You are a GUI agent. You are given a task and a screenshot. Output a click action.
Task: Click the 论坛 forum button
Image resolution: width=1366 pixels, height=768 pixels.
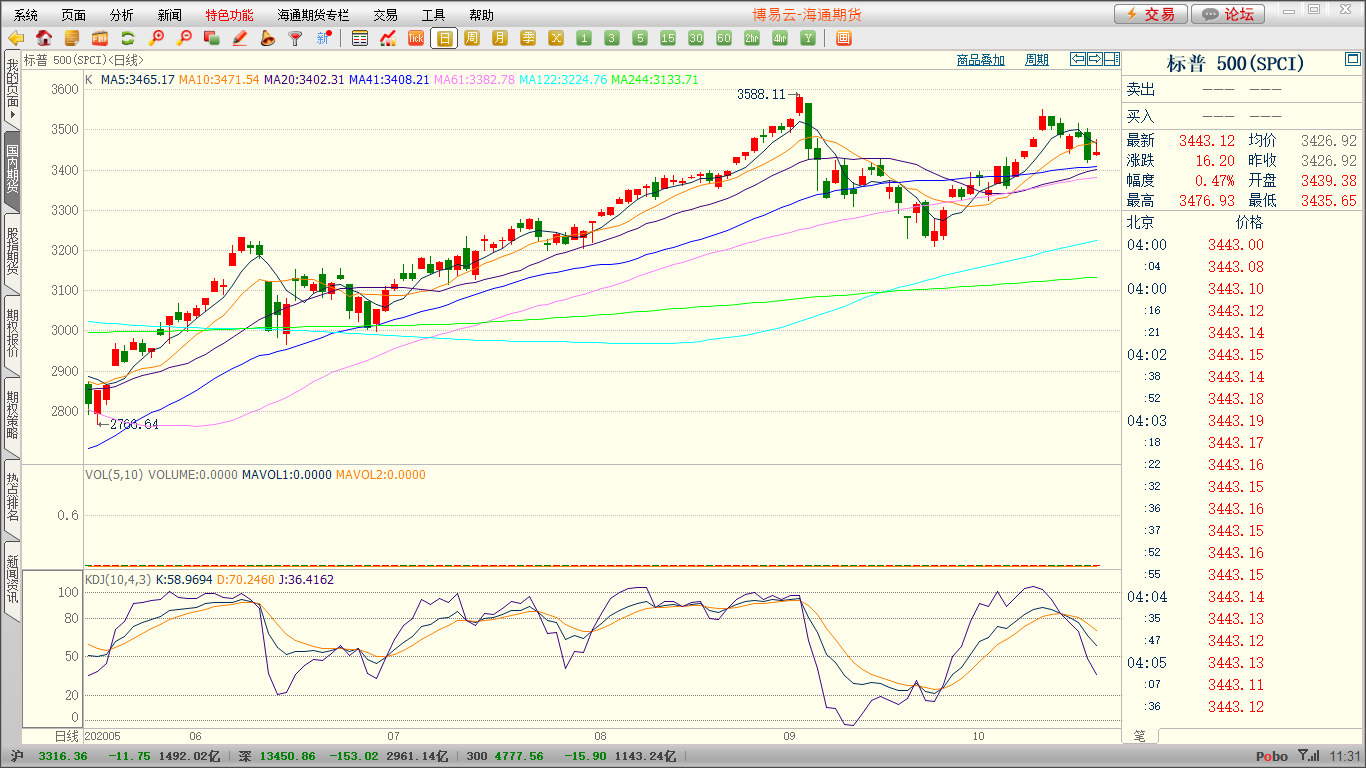pyautogui.click(x=1228, y=14)
